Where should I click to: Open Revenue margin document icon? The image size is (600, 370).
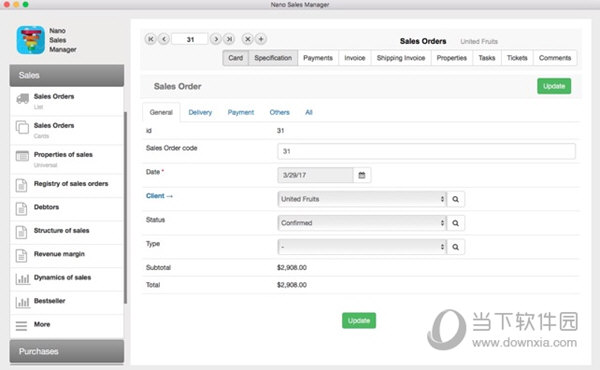tap(21, 256)
